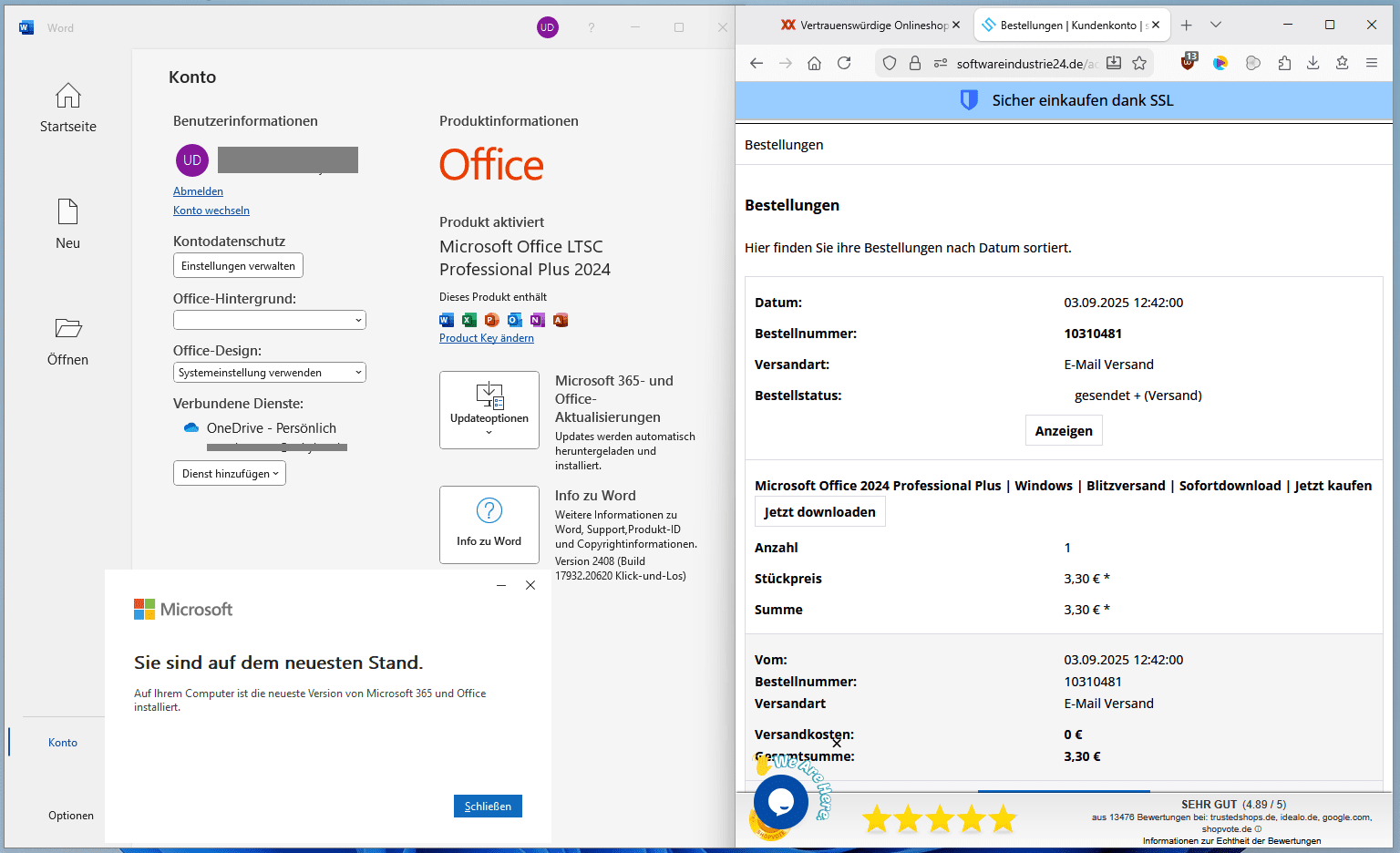Image resolution: width=1400 pixels, height=853 pixels.
Task: Open the extensions puzzle piece icon
Action: pos(1284,63)
